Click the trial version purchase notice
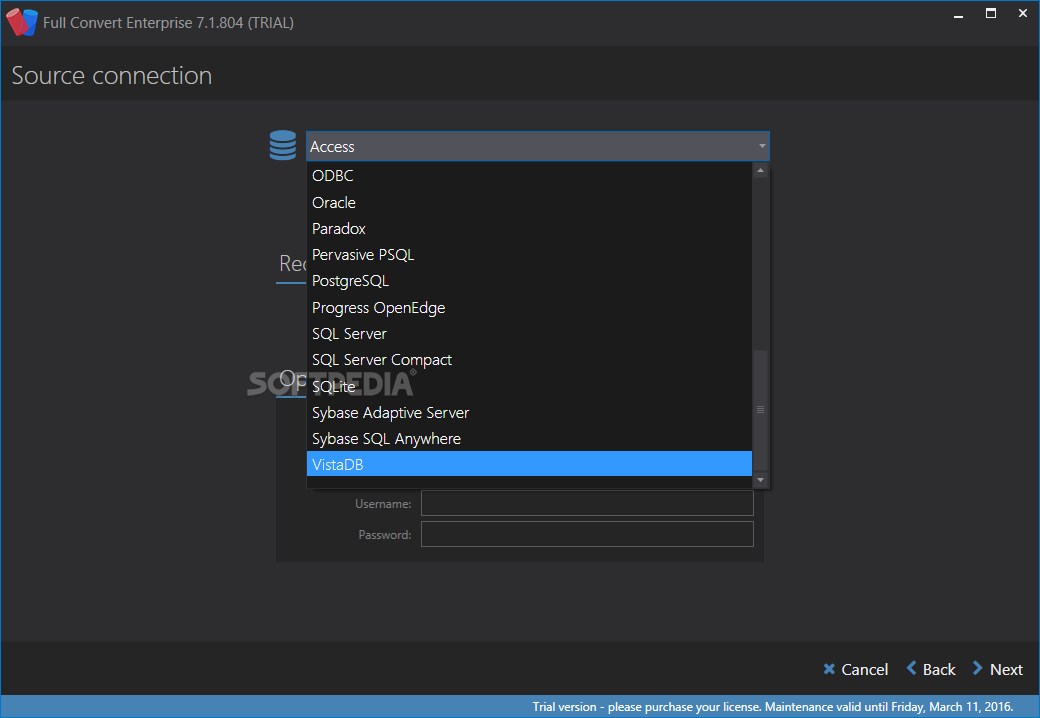 coord(773,707)
